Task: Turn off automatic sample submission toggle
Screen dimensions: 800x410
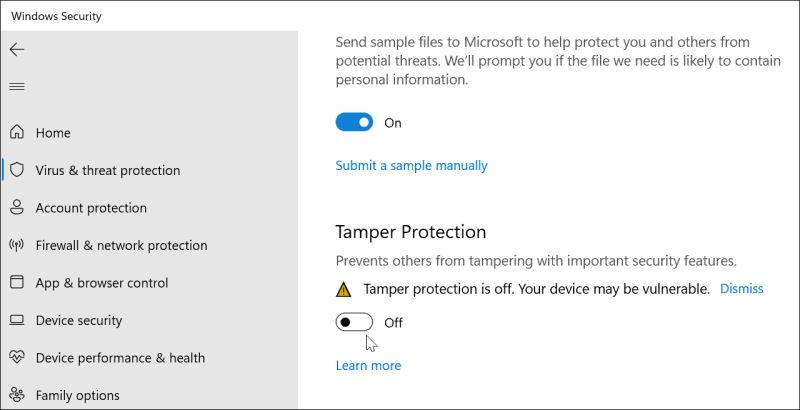Action: (x=354, y=122)
